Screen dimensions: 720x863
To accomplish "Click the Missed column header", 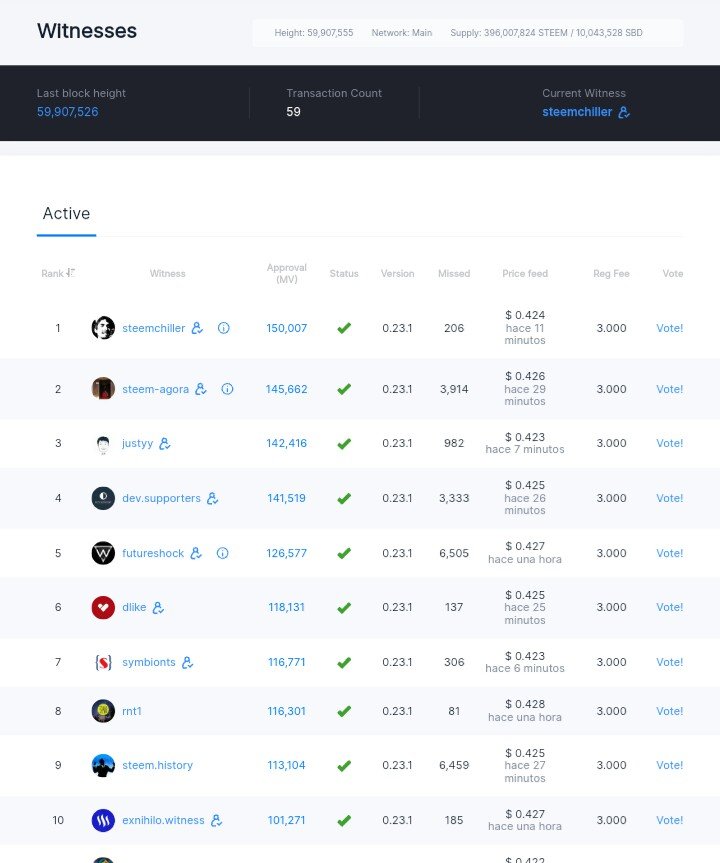I will (x=454, y=274).
